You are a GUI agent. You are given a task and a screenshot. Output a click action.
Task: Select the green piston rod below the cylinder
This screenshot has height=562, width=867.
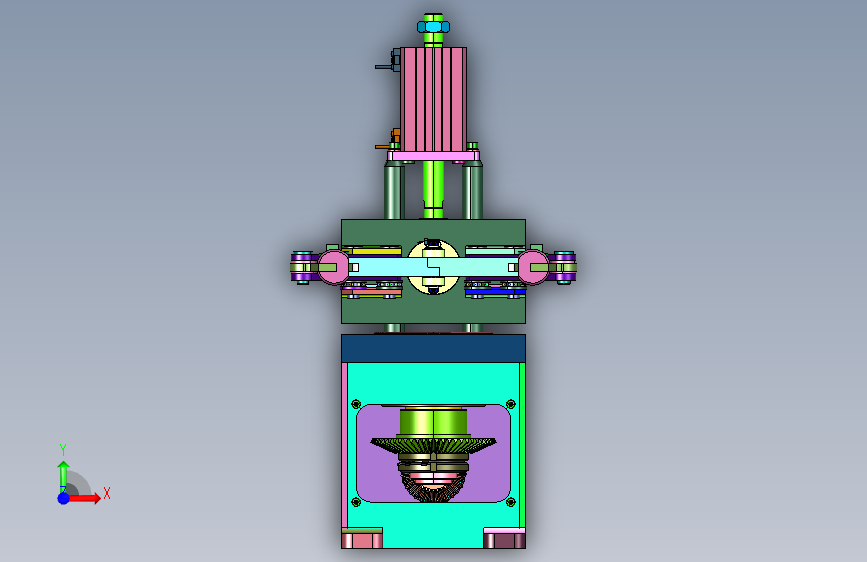pos(434,190)
